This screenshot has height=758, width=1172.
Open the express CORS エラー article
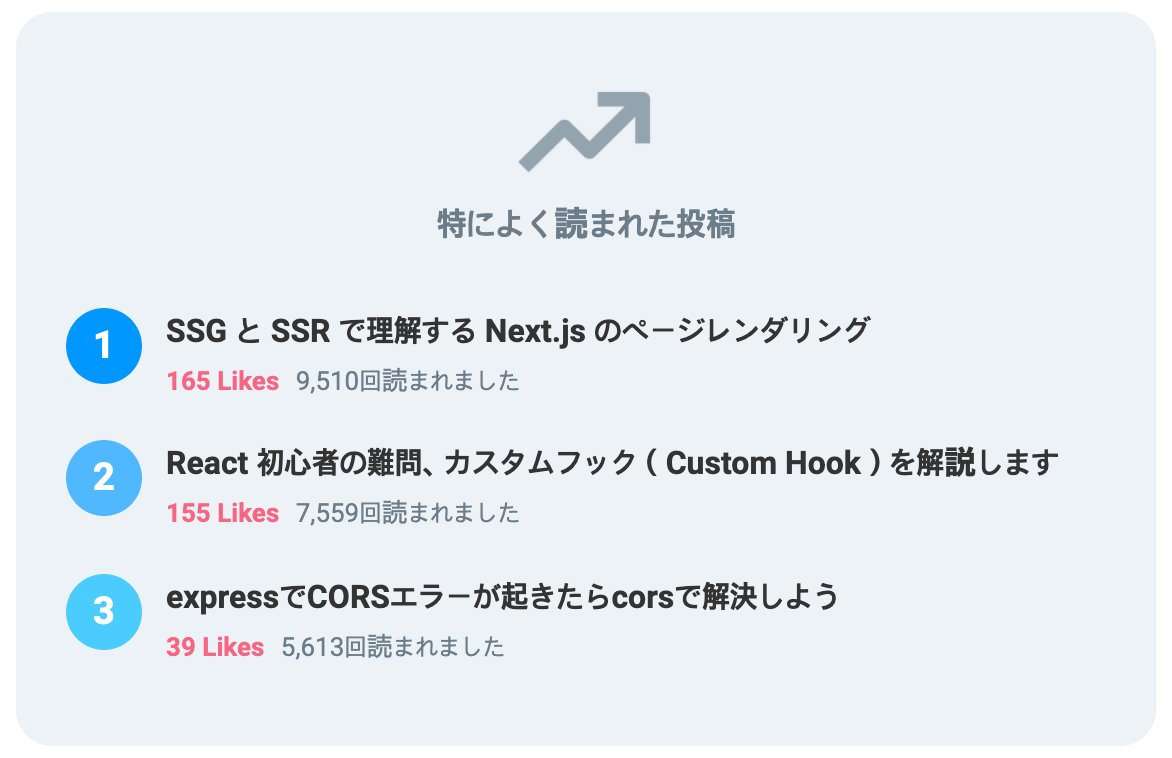502,597
